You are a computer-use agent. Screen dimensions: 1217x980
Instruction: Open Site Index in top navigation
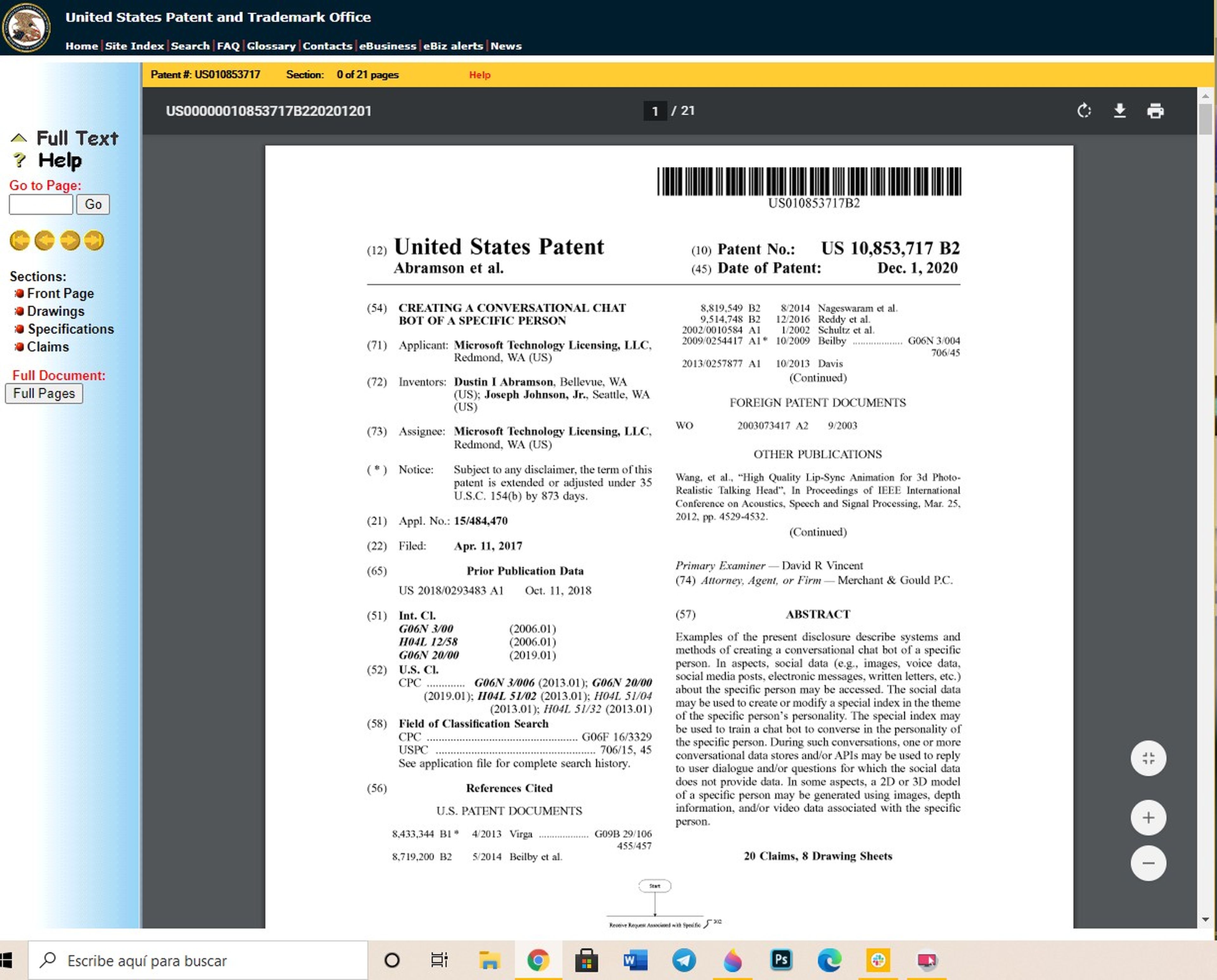click(x=134, y=46)
